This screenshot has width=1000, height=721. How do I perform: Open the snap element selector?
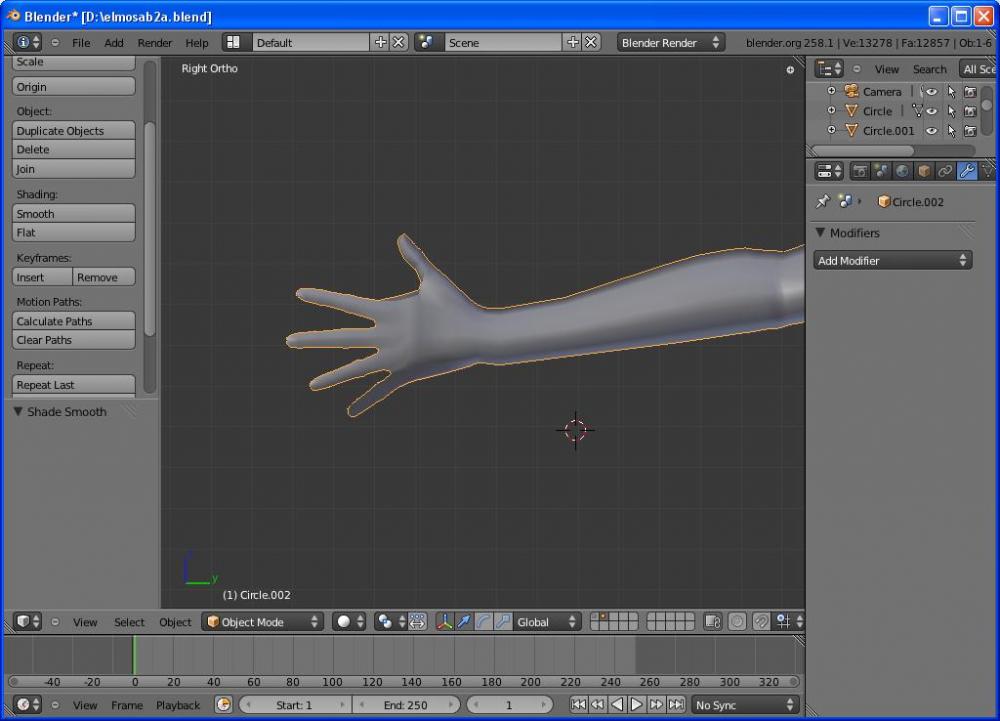pyautogui.click(x=788, y=622)
